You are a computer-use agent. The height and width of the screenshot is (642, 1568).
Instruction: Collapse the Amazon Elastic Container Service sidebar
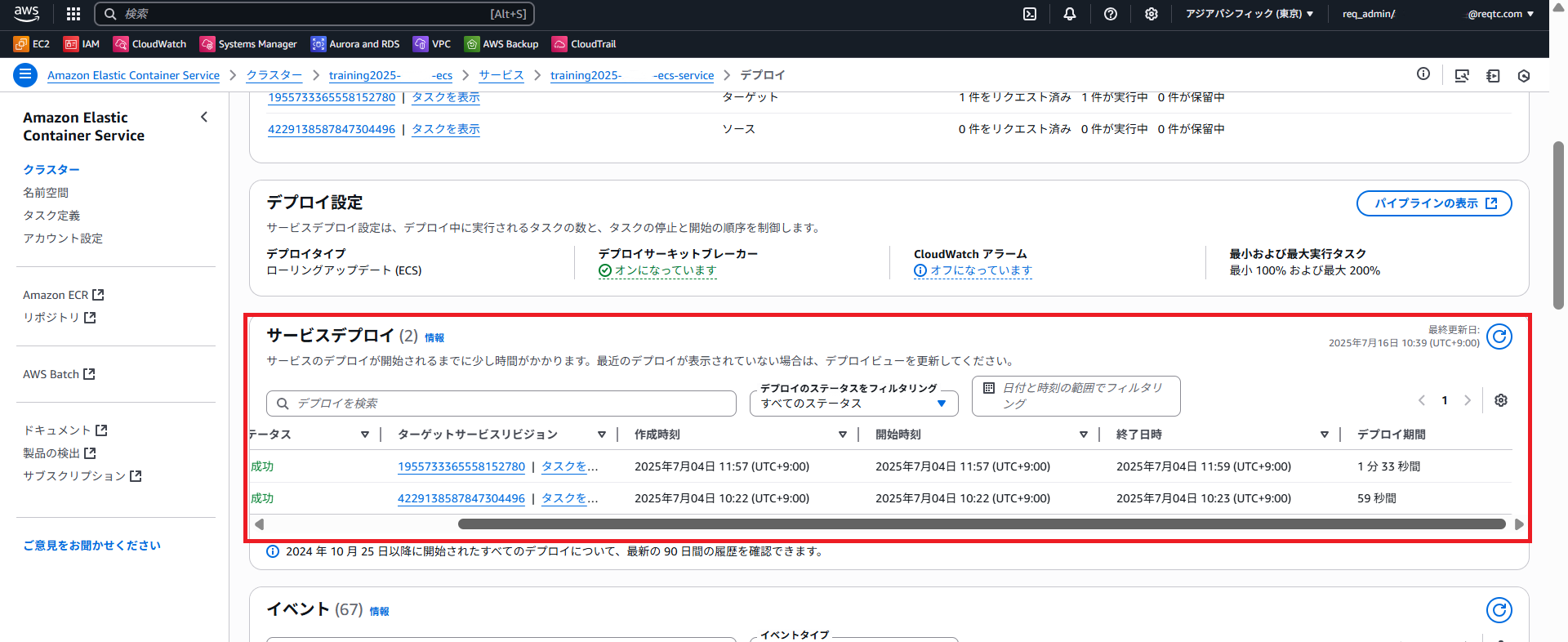(204, 118)
